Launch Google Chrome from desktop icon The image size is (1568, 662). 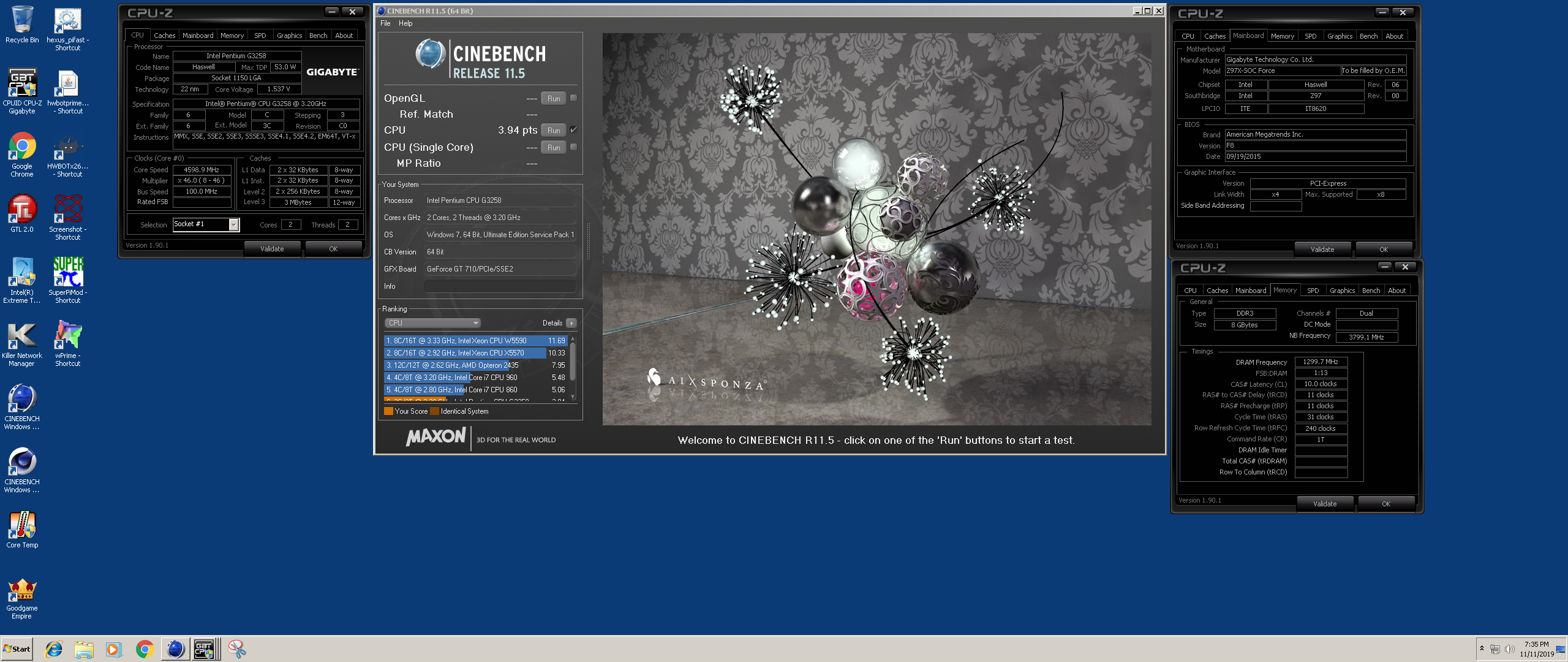pyautogui.click(x=22, y=154)
